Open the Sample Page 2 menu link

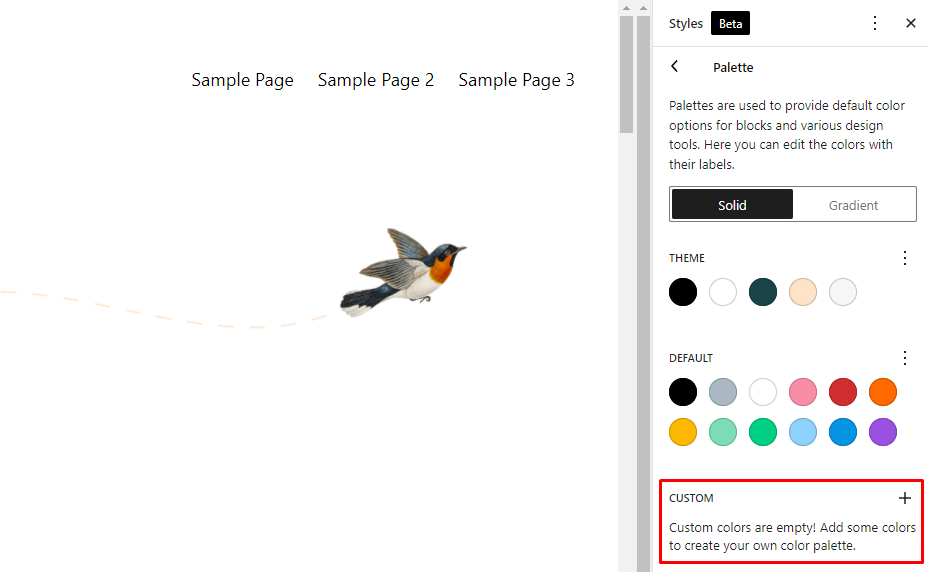[376, 80]
